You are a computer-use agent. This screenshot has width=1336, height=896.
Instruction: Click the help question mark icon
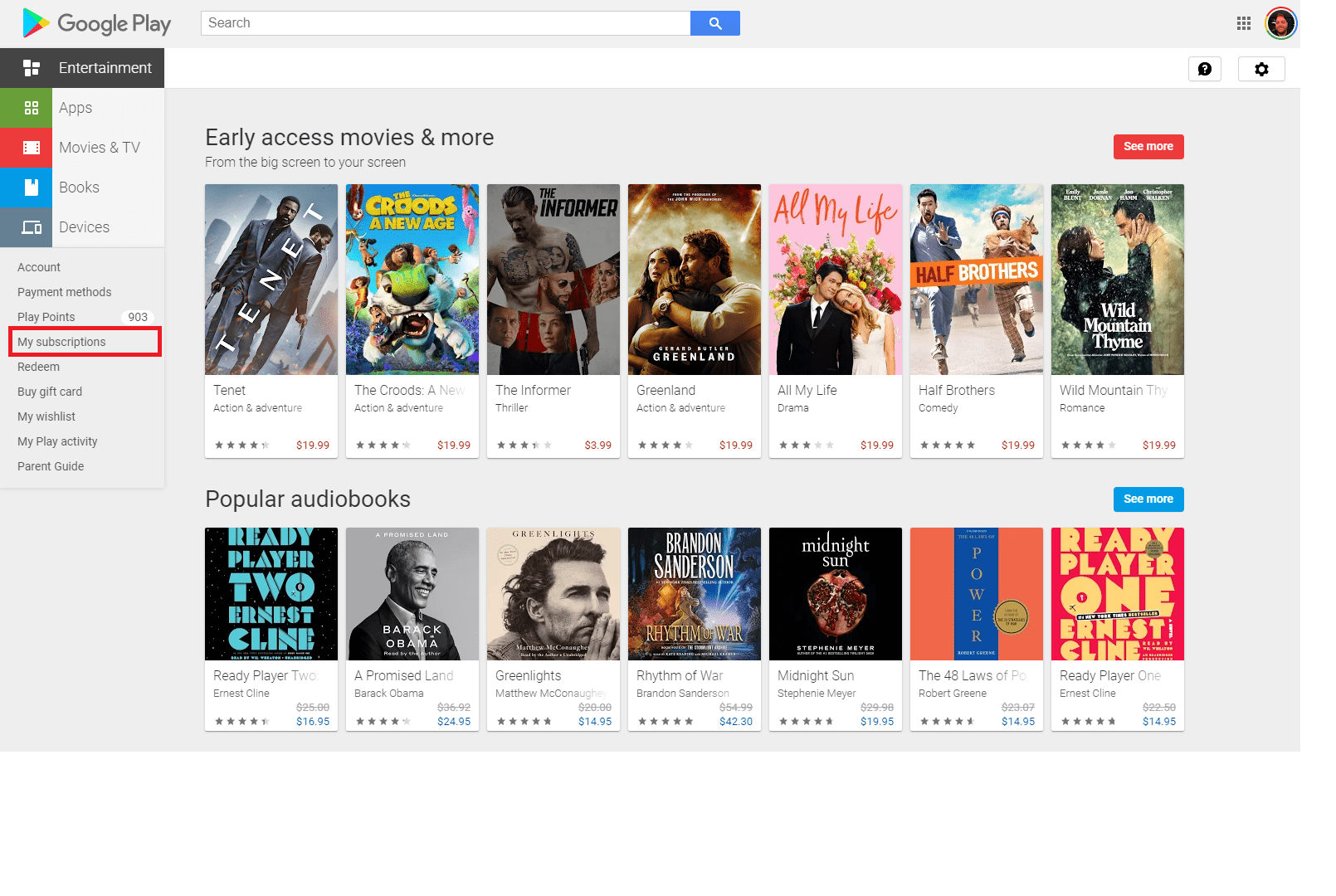1205,69
